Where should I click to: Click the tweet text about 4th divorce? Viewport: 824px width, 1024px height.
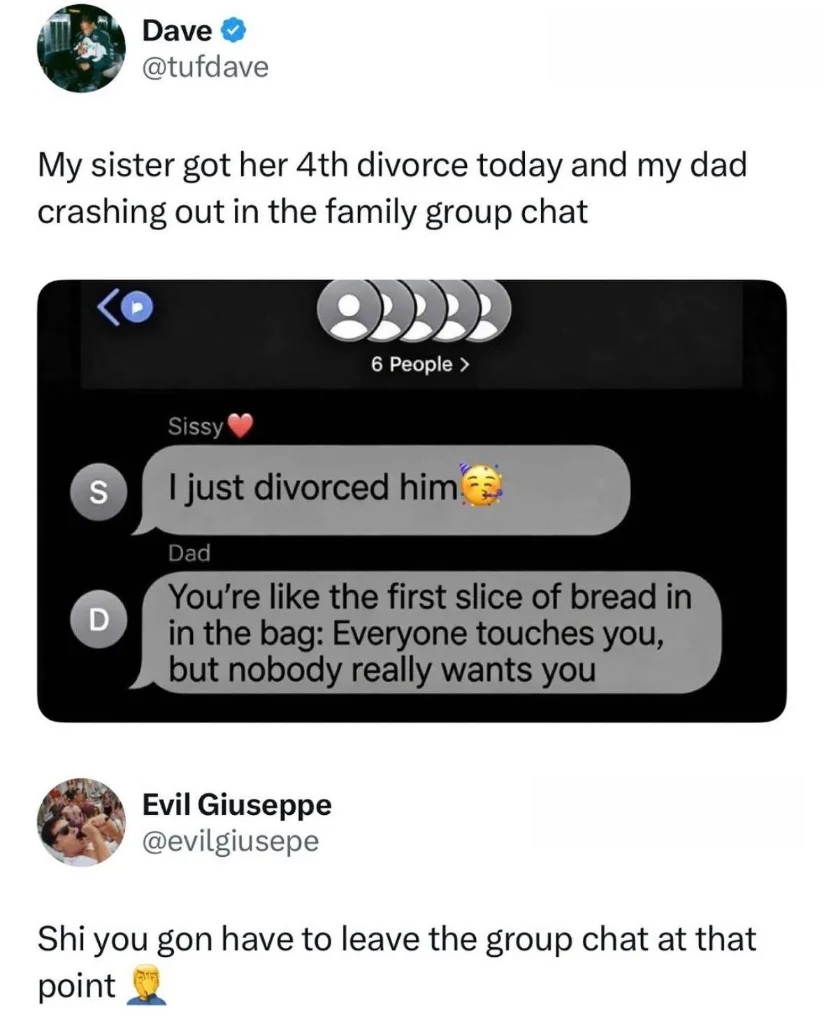392,188
